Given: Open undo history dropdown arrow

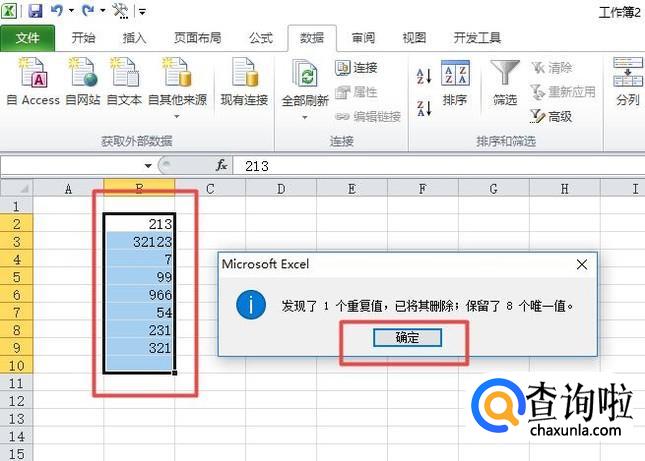Looking at the screenshot, I should [71, 11].
